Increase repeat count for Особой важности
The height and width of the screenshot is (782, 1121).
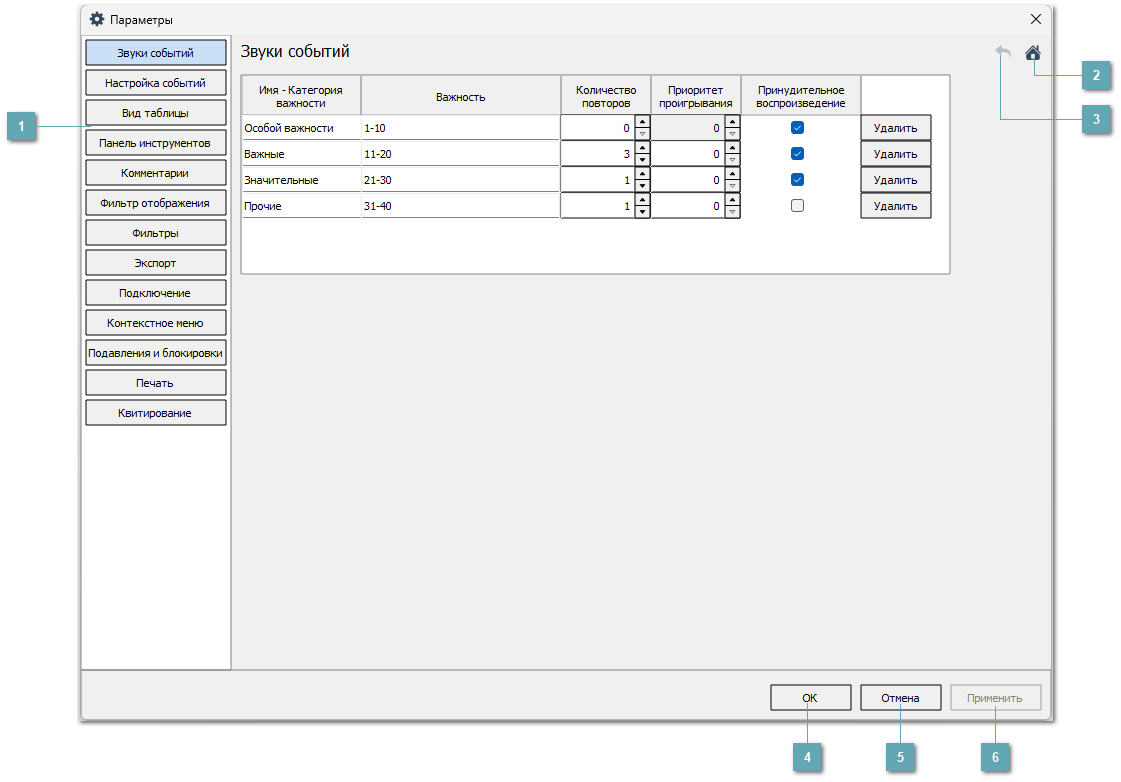tap(642, 122)
